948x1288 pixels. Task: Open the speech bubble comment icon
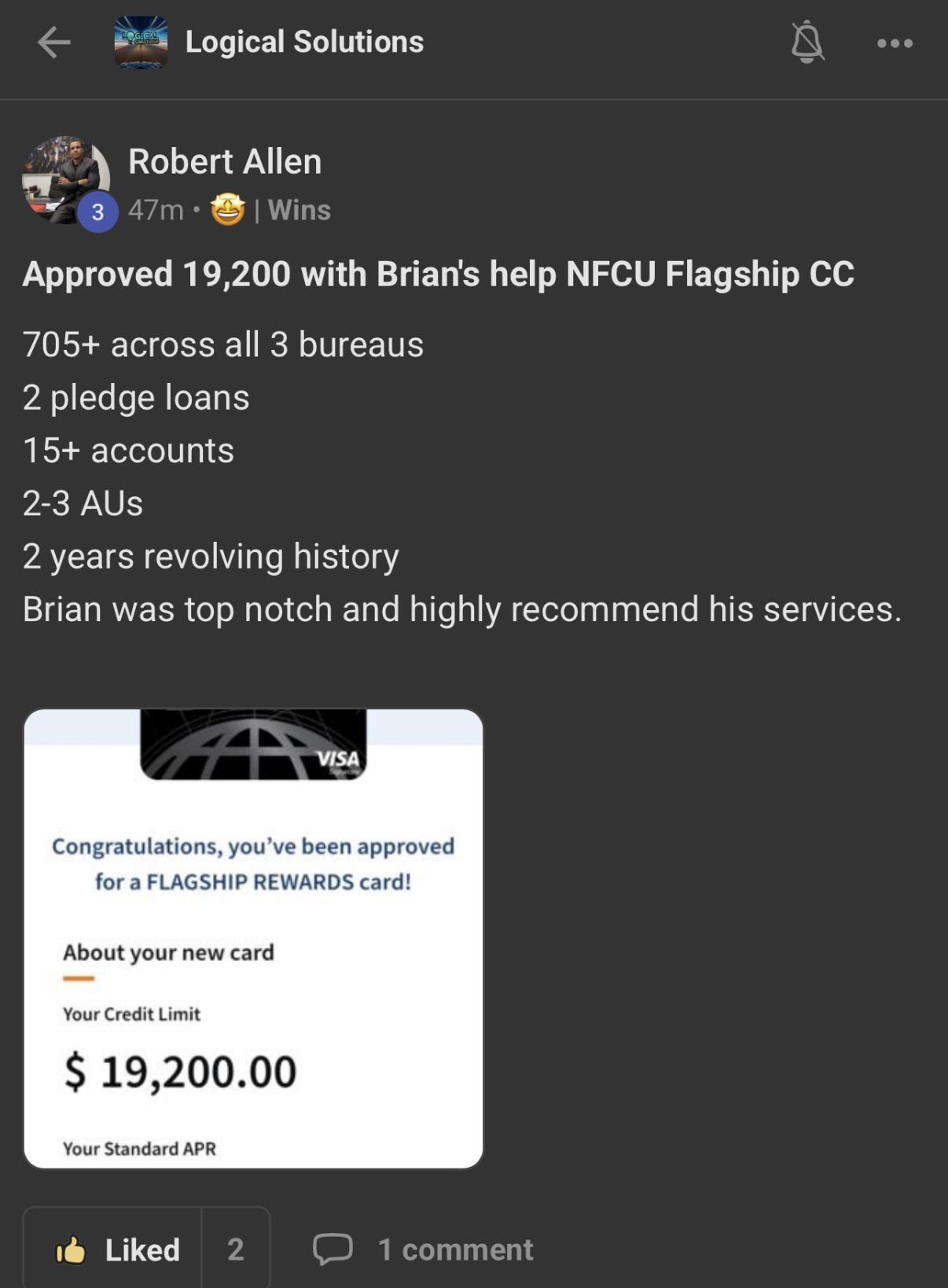(x=333, y=1249)
